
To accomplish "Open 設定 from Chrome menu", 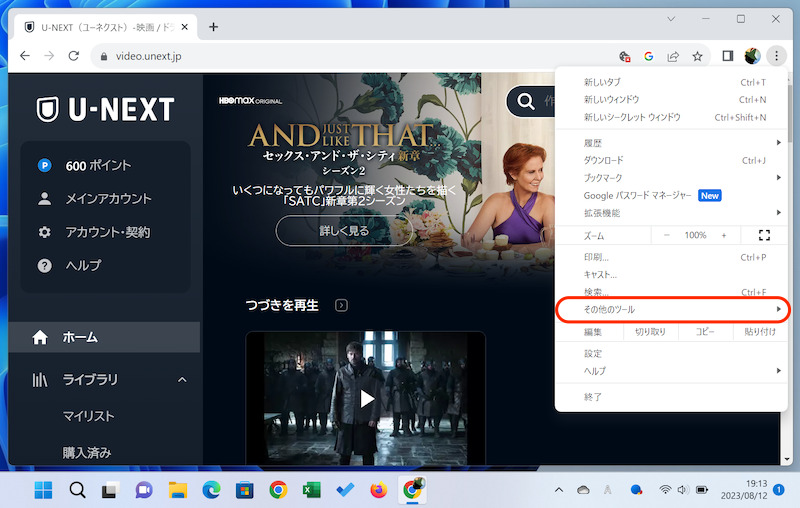I will (x=671, y=353).
